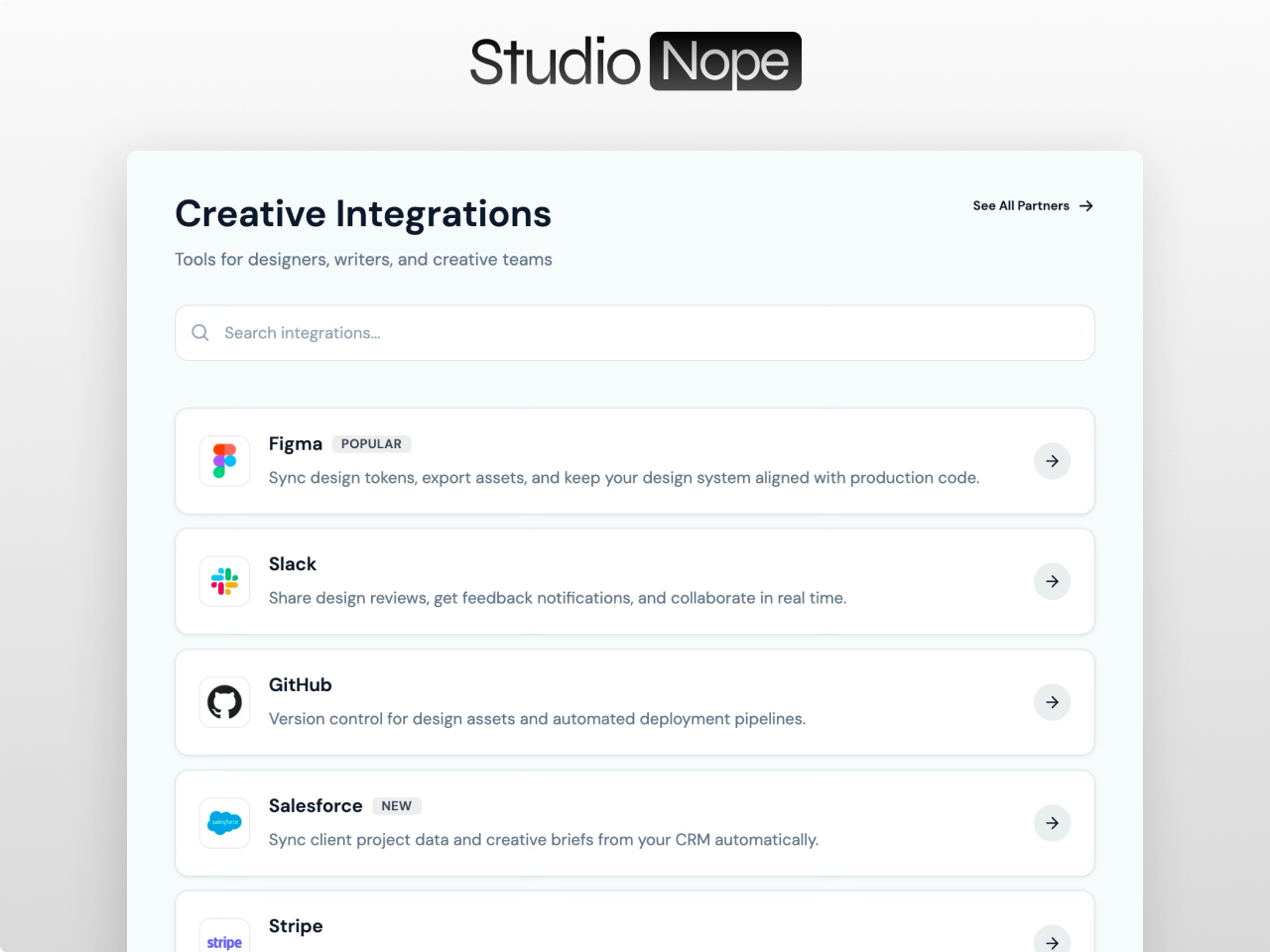Click the magnifying glass search icon
This screenshot has height=952, width=1270.
(200, 332)
